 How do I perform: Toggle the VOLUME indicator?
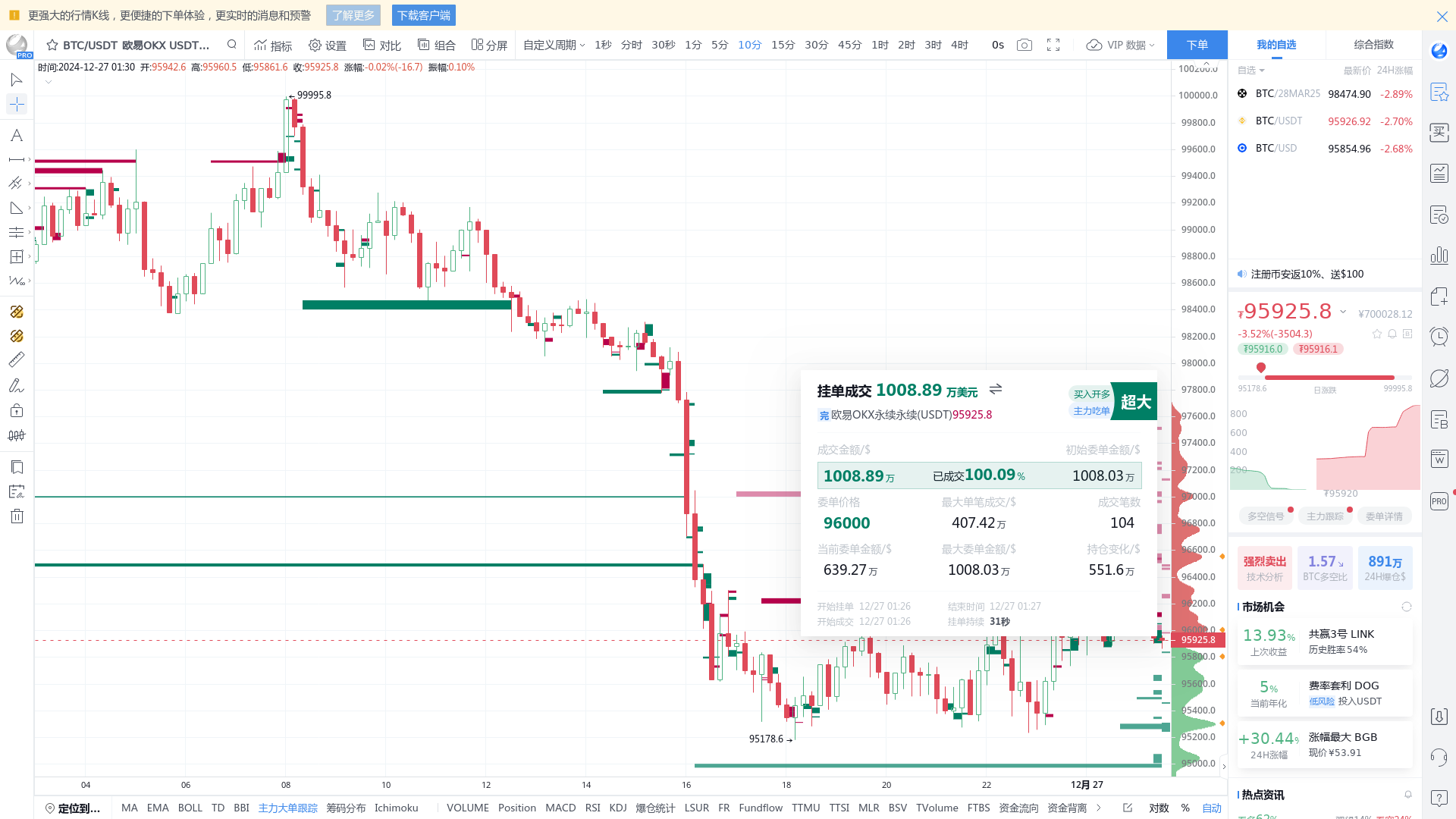(468, 808)
